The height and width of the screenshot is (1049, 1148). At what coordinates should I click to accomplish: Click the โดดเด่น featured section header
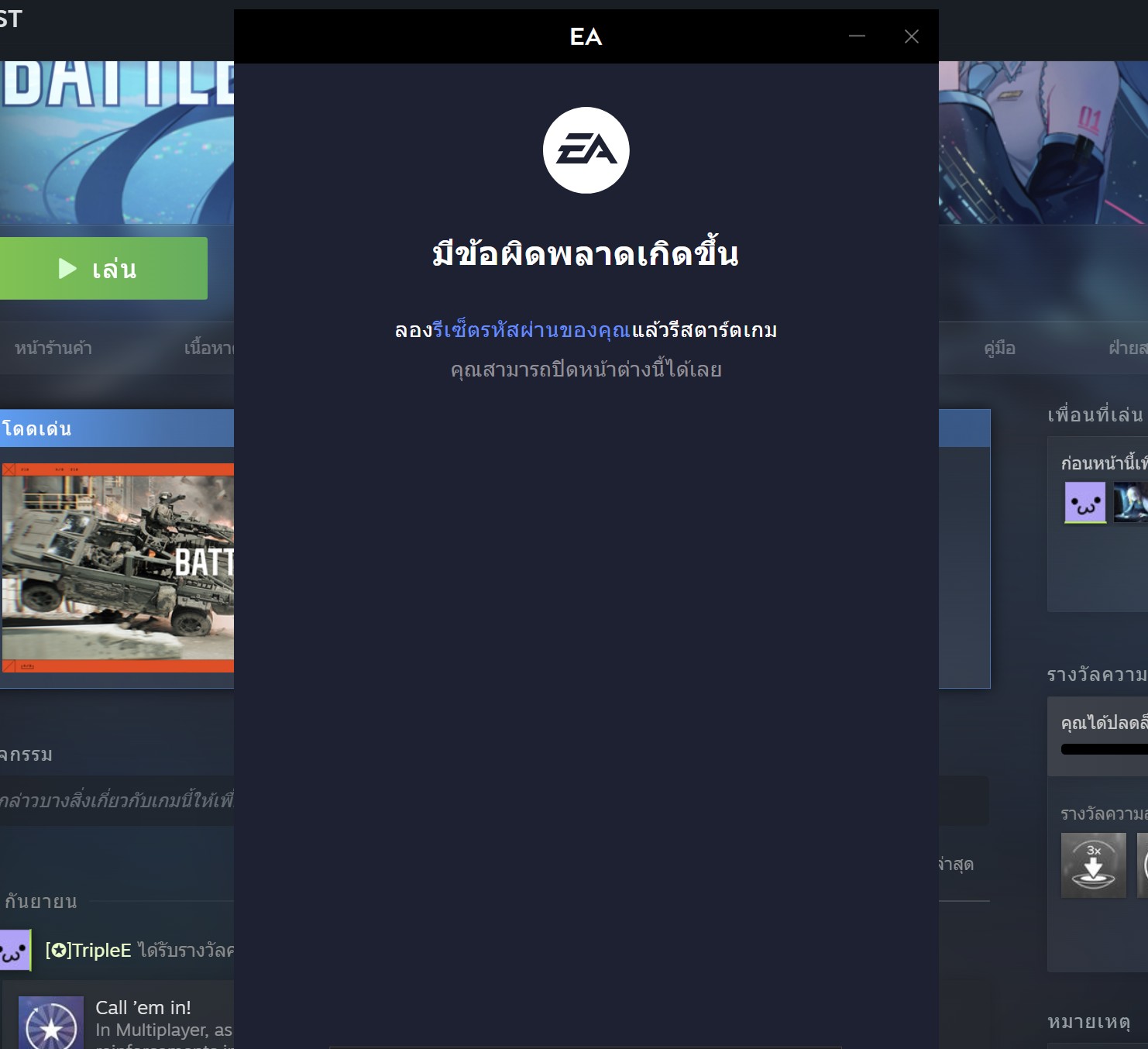point(117,428)
